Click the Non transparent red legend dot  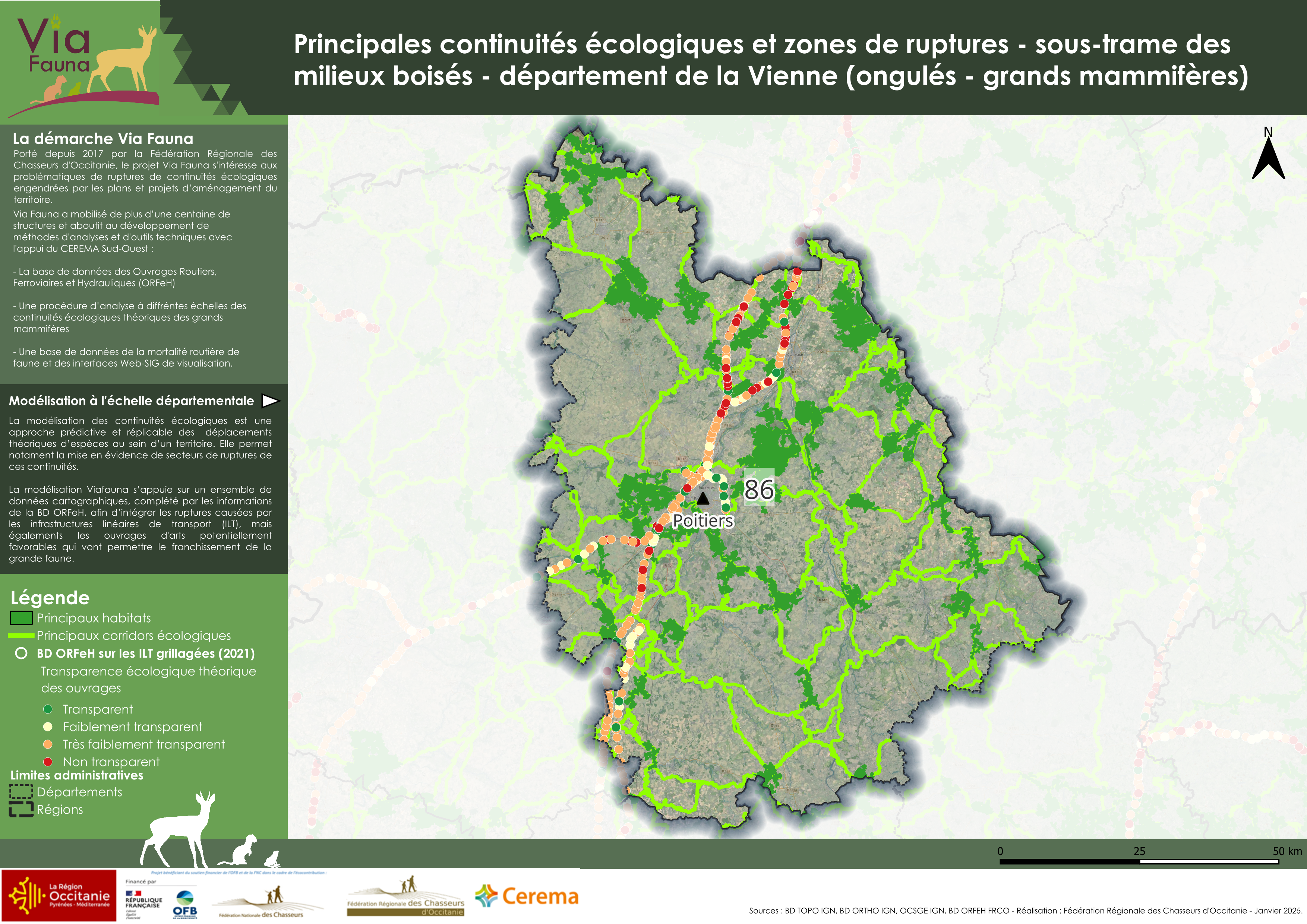(x=48, y=762)
